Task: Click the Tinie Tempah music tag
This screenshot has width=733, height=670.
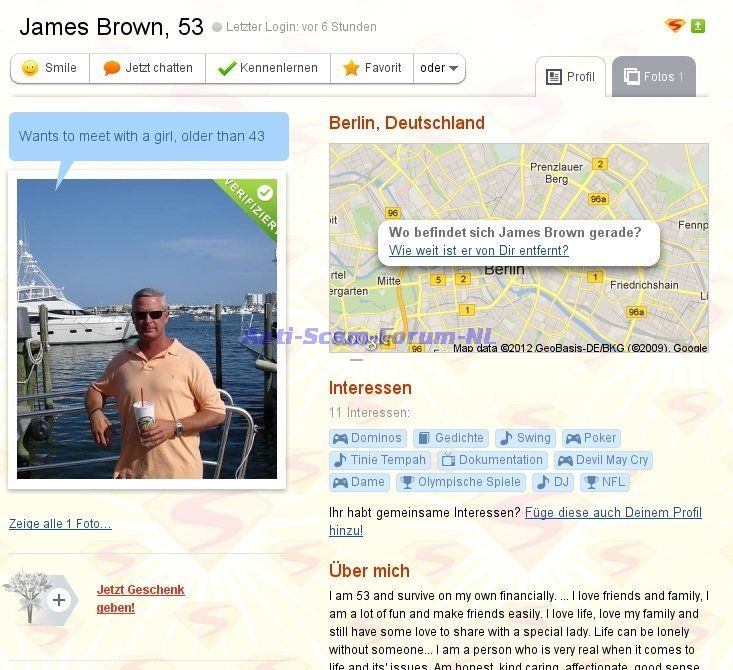Action: pos(380,460)
